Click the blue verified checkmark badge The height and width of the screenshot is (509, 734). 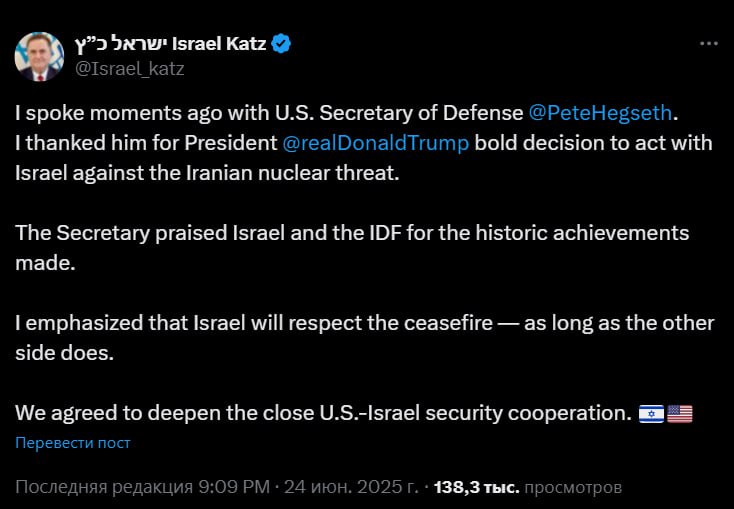(x=281, y=44)
